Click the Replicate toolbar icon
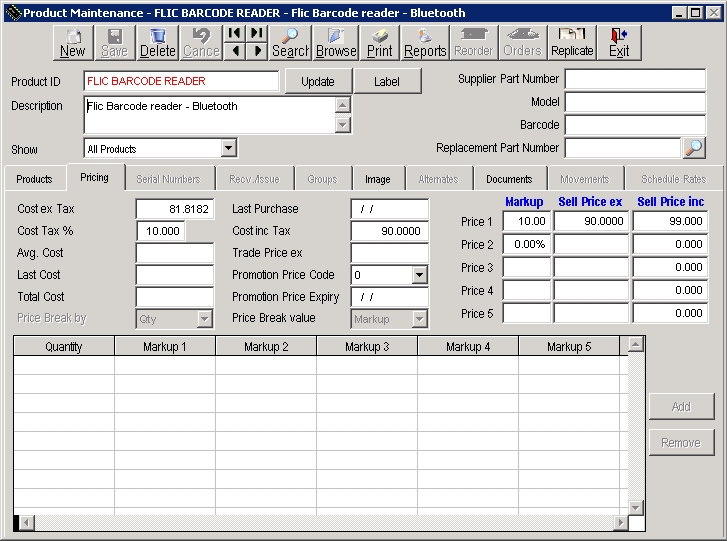The image size is (727, 541). (x=572, y=42)
